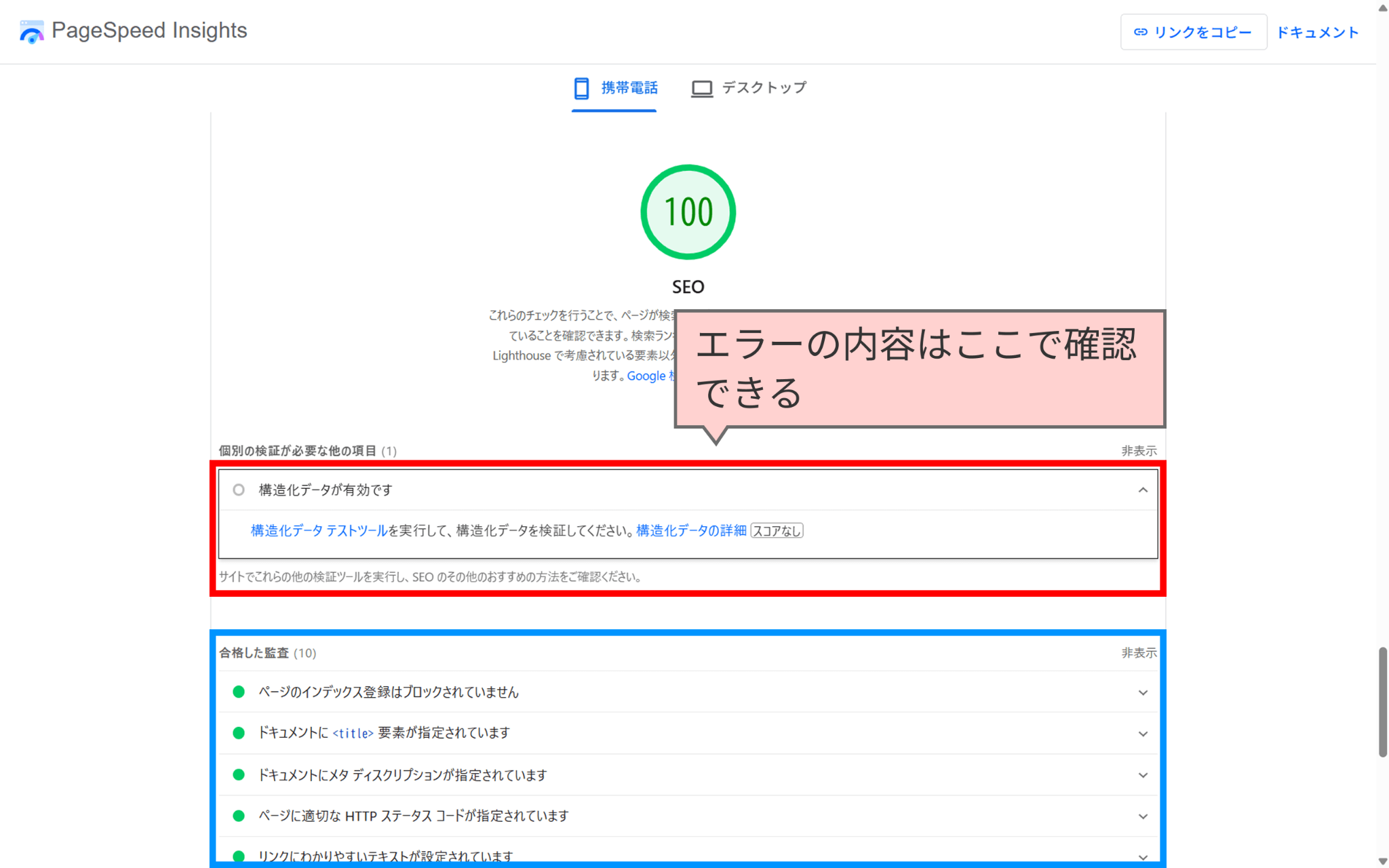The image size is (1389, 868).
Task: Click the link chain icon in the リンクをコピー button
Action: pos(1141,32)
